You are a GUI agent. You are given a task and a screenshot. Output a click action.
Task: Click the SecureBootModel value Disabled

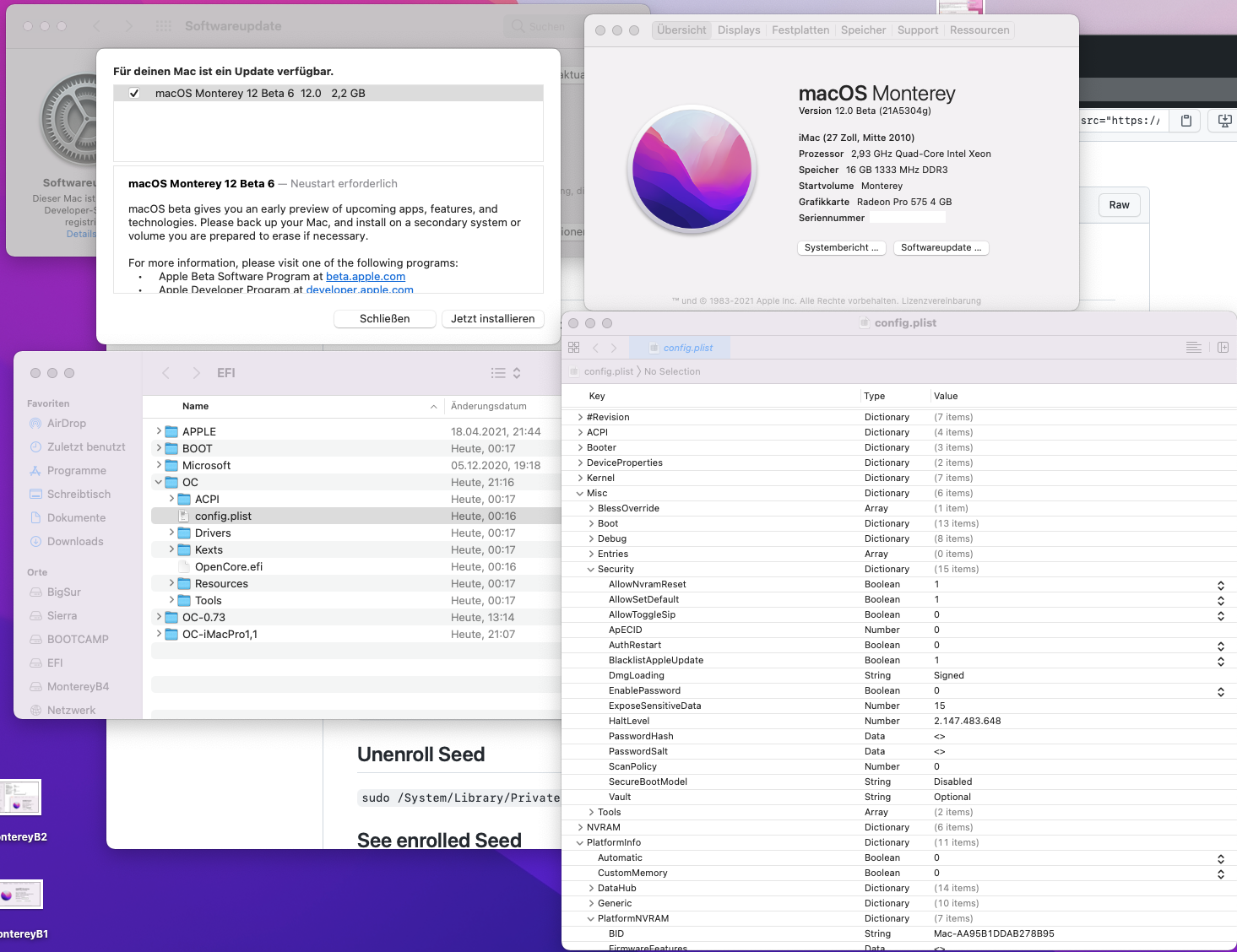pos(952,782)
